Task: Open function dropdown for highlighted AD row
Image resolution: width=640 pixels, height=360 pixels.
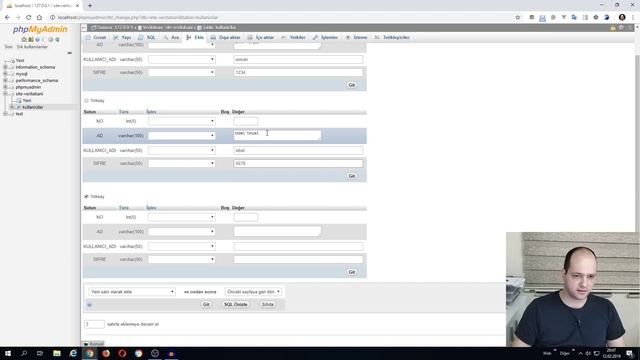Action: pos(182,136)
